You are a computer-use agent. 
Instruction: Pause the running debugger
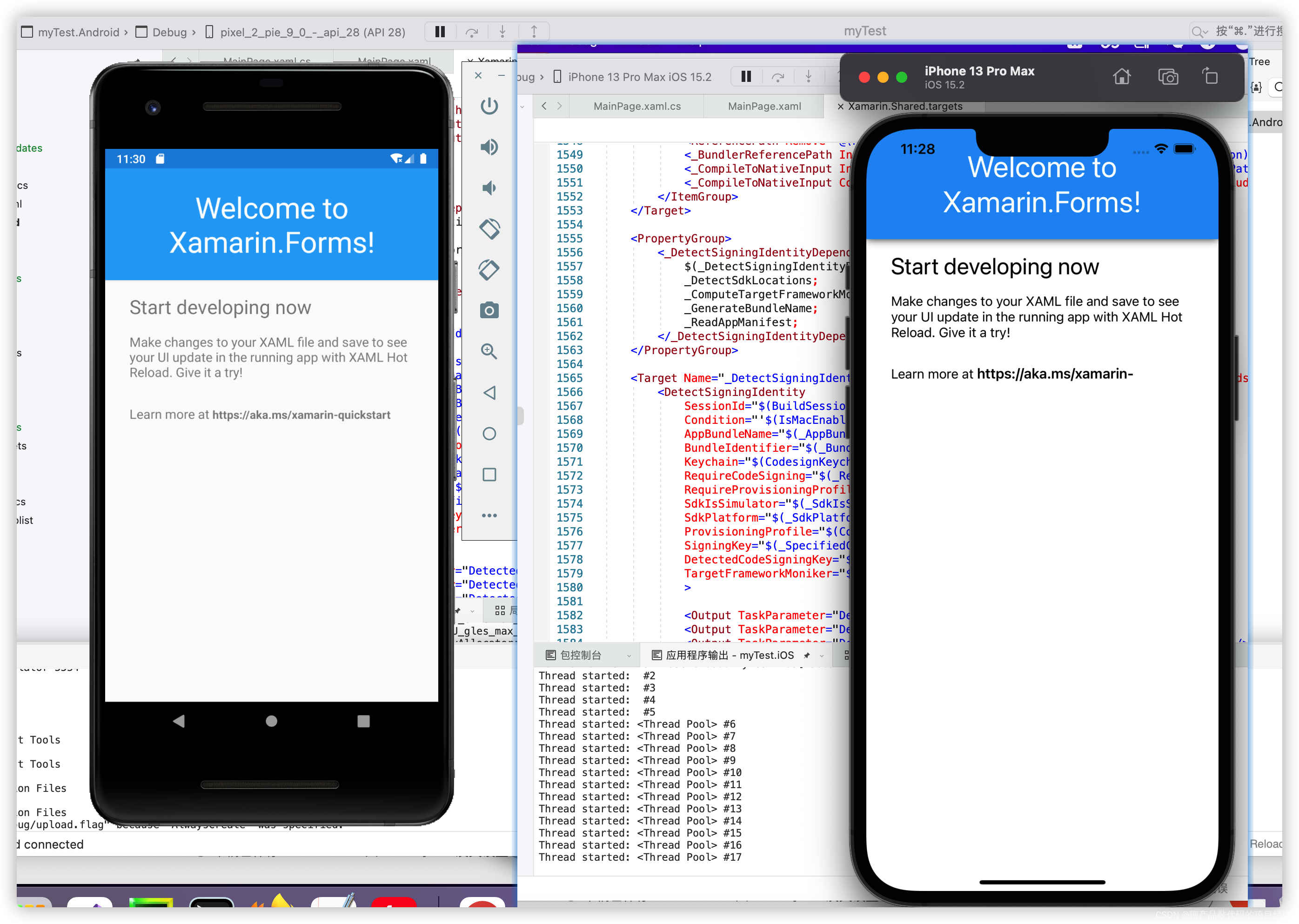pyautogui.click(x=439, y=32)
